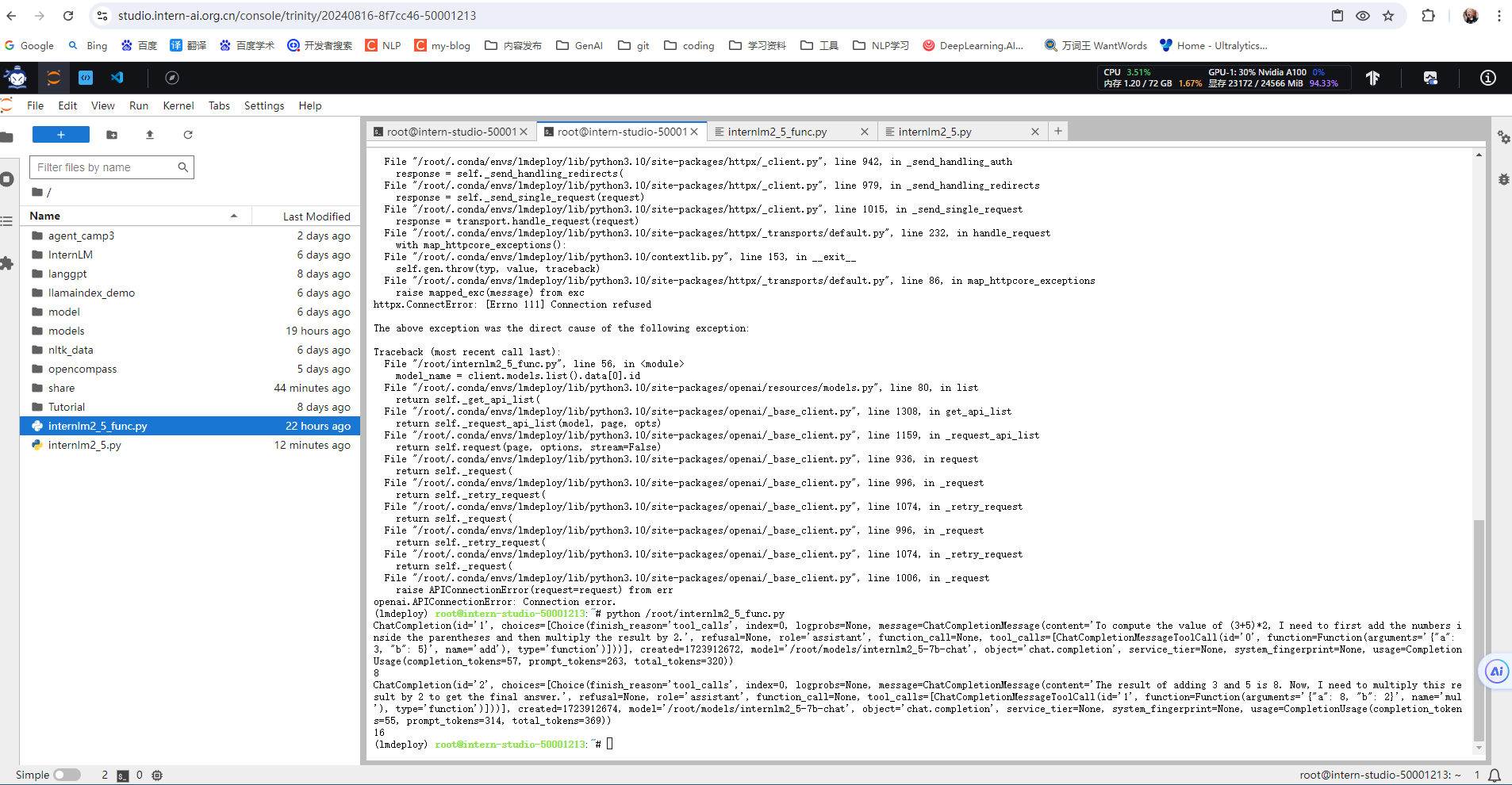Click the terminal count icon in status bar

(x=122, y=775)
